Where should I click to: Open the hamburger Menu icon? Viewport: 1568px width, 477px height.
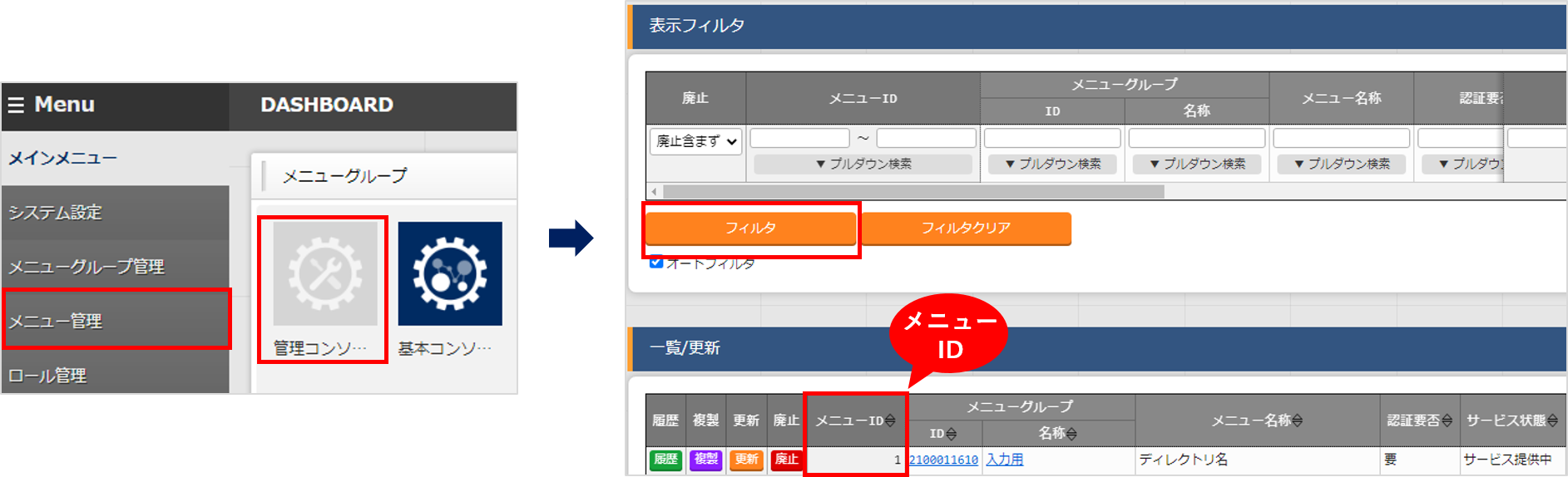[x=16, y=106]
